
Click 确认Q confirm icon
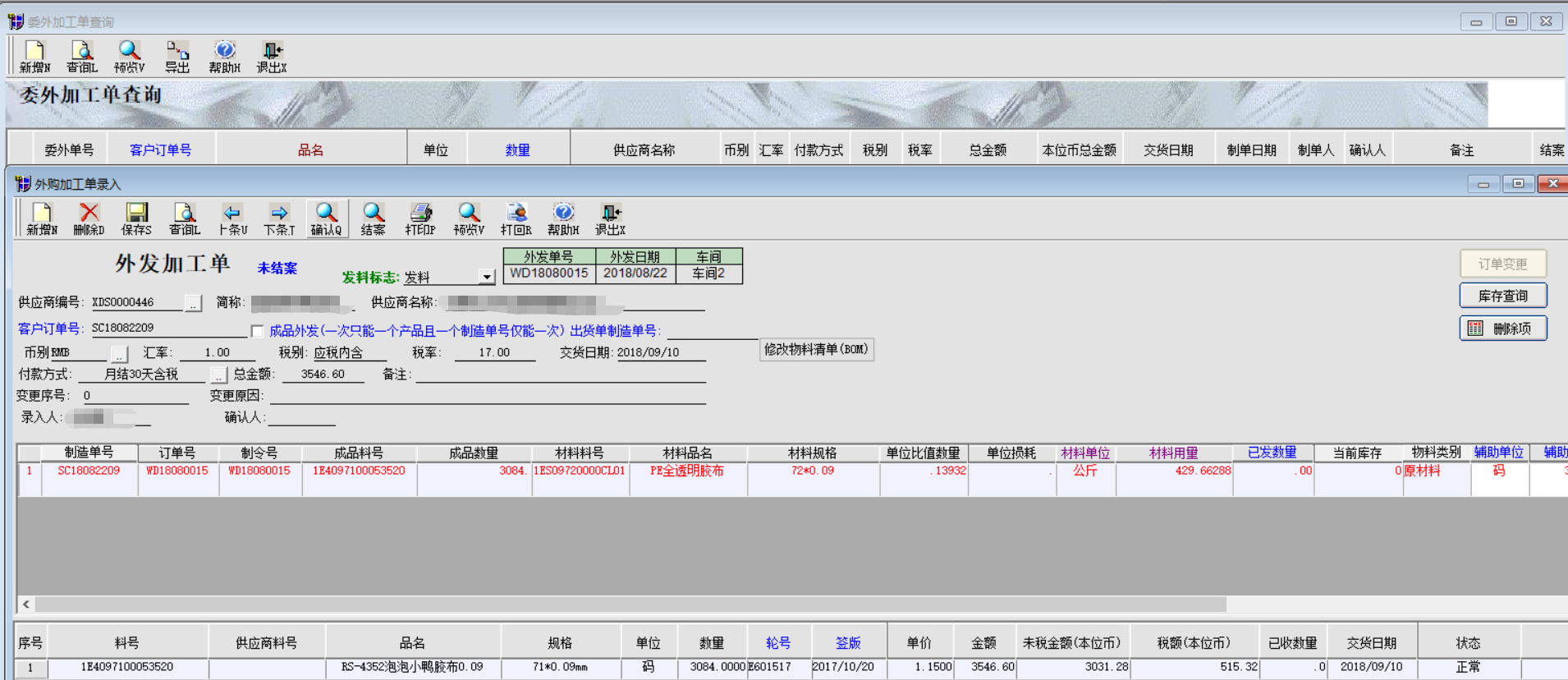point(327,219)
